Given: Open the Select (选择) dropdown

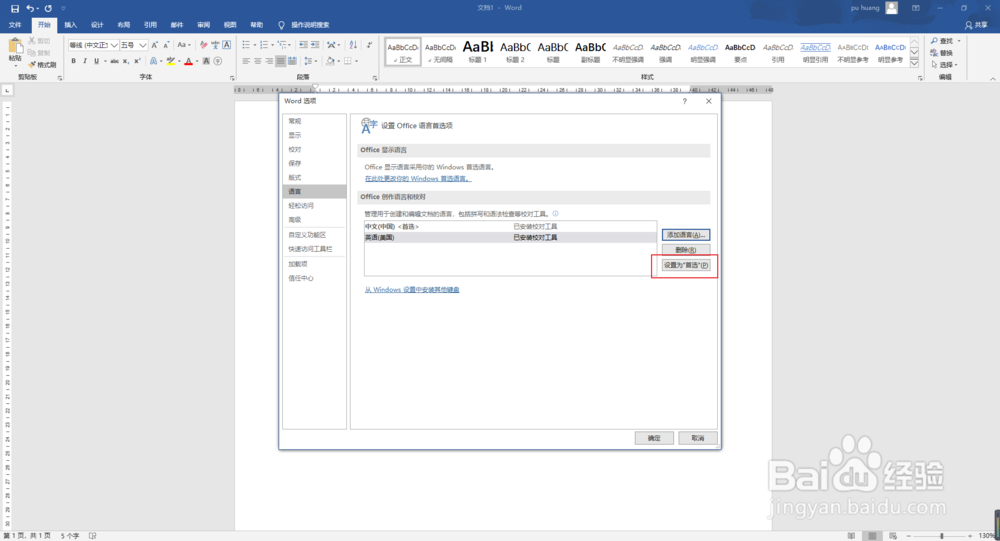Looking at the screenshot, I should [x=944, y=64].
